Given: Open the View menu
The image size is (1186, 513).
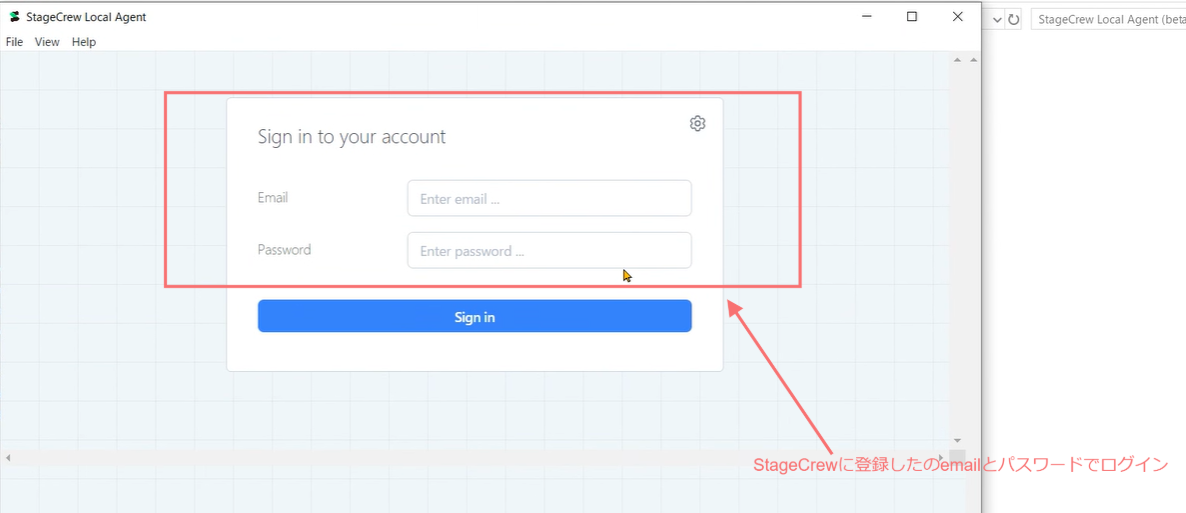Looking at the screenshot, I should tap(47, 42).
